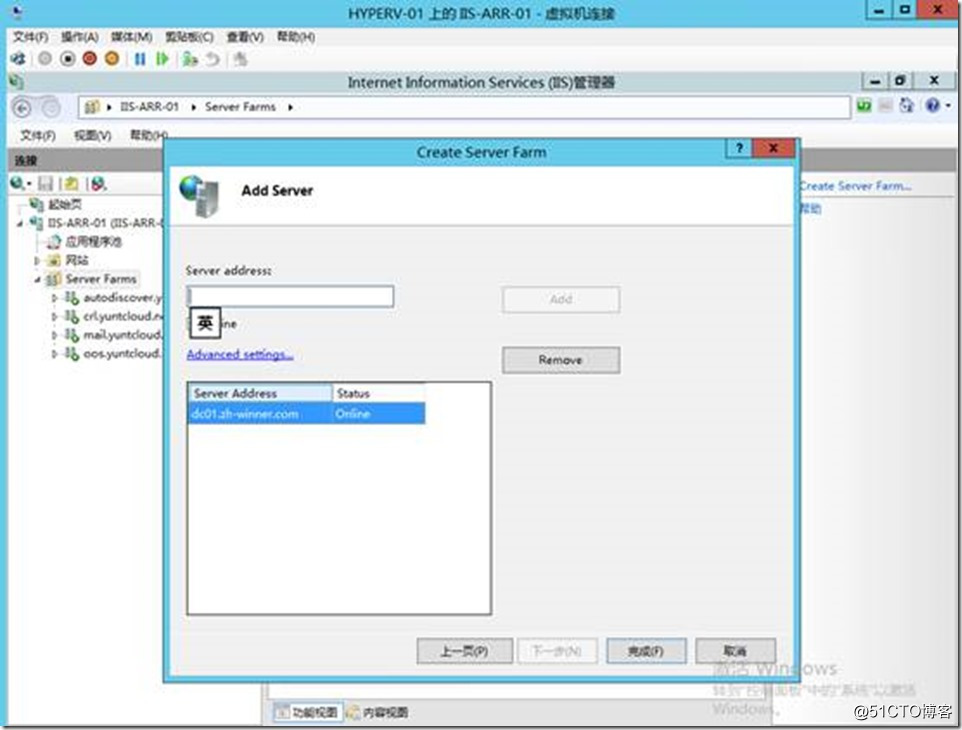Click the greyed Stop icon beside refresh
Screen dimensions: 962x730
click(885, 106)
